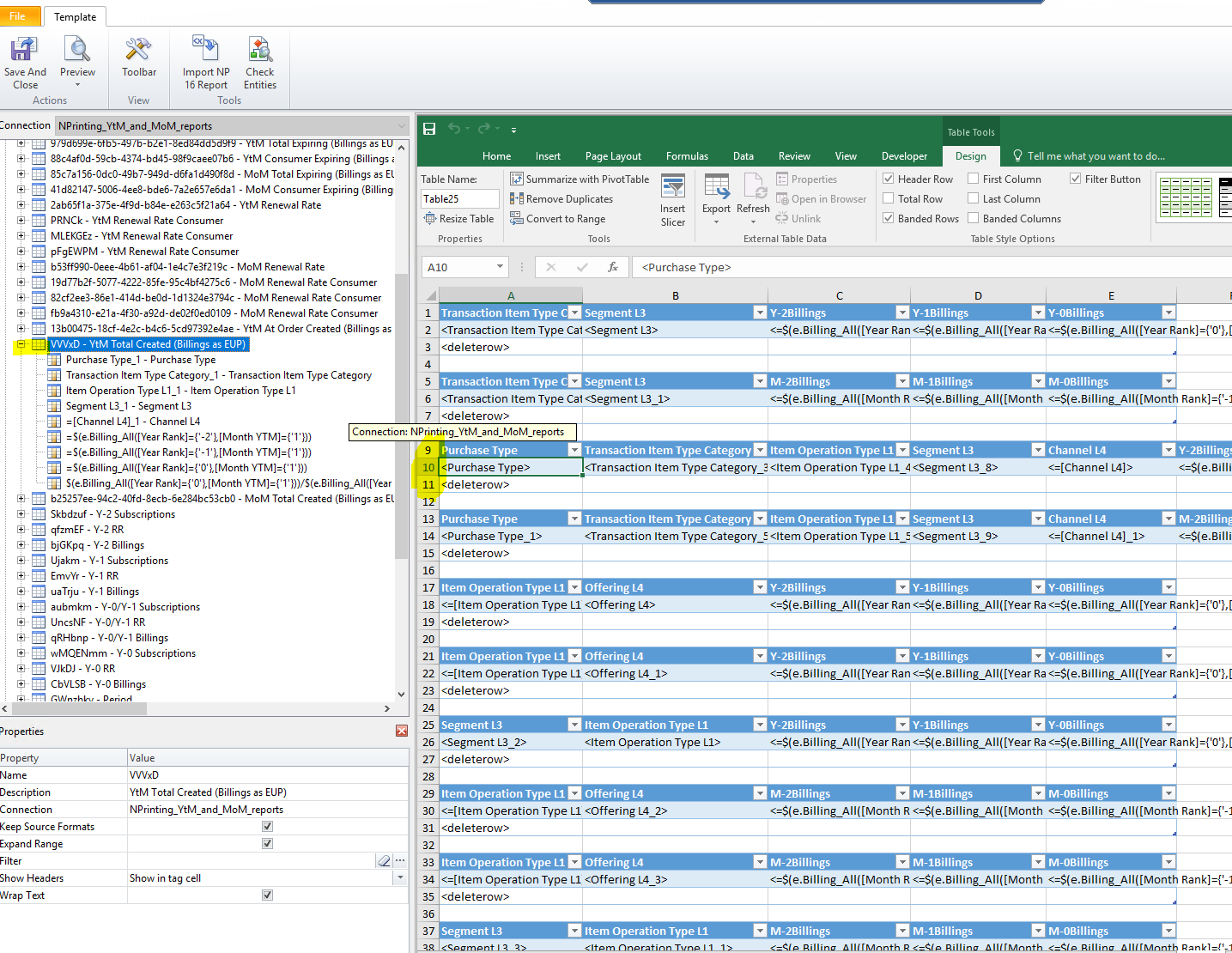The image size is (1232, 953).
Task: Click the Table Name input field
Action: [459, 199]
